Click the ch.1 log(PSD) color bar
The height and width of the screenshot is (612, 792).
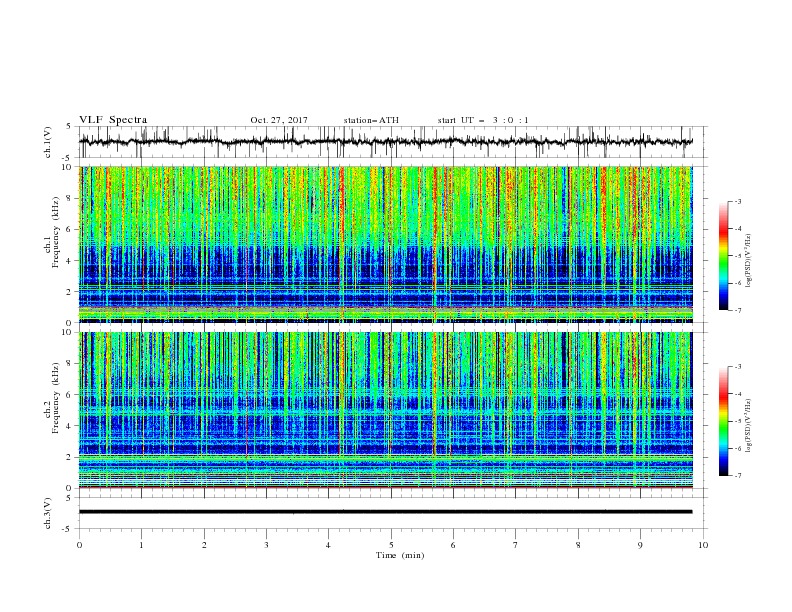coord(724,256)
